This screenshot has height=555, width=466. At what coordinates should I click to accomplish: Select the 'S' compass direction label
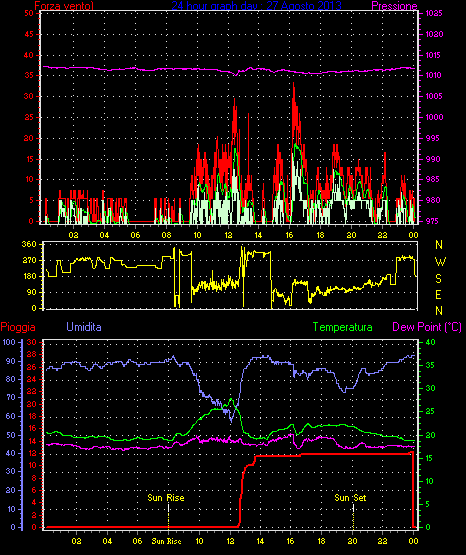[438, 279]
